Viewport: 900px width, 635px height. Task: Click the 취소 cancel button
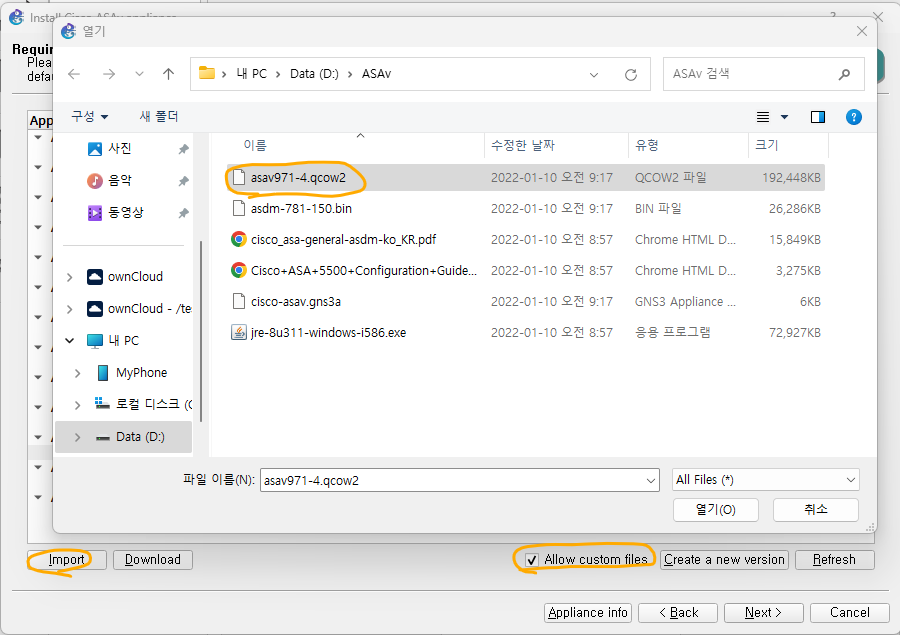click(x=816, y=509)
